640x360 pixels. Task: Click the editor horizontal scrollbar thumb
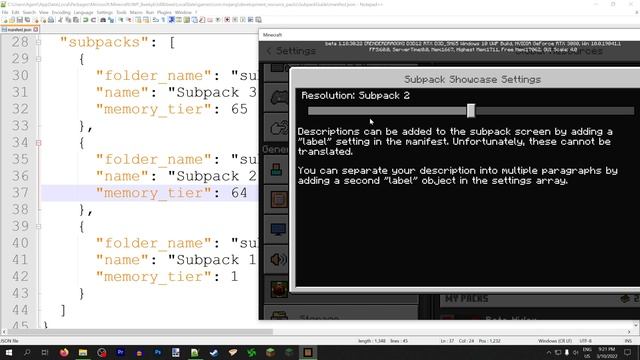point(140,332)
